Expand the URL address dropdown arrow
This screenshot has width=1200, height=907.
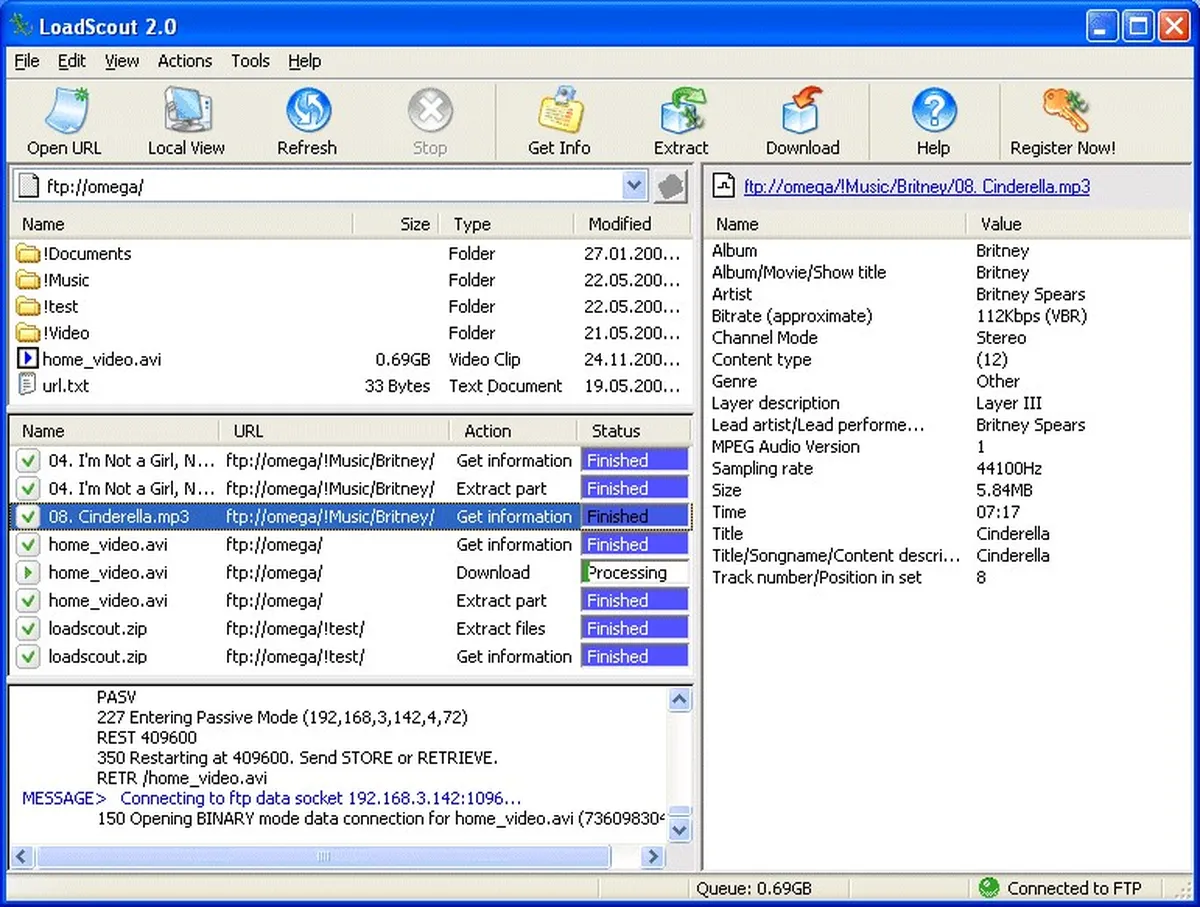634,186
